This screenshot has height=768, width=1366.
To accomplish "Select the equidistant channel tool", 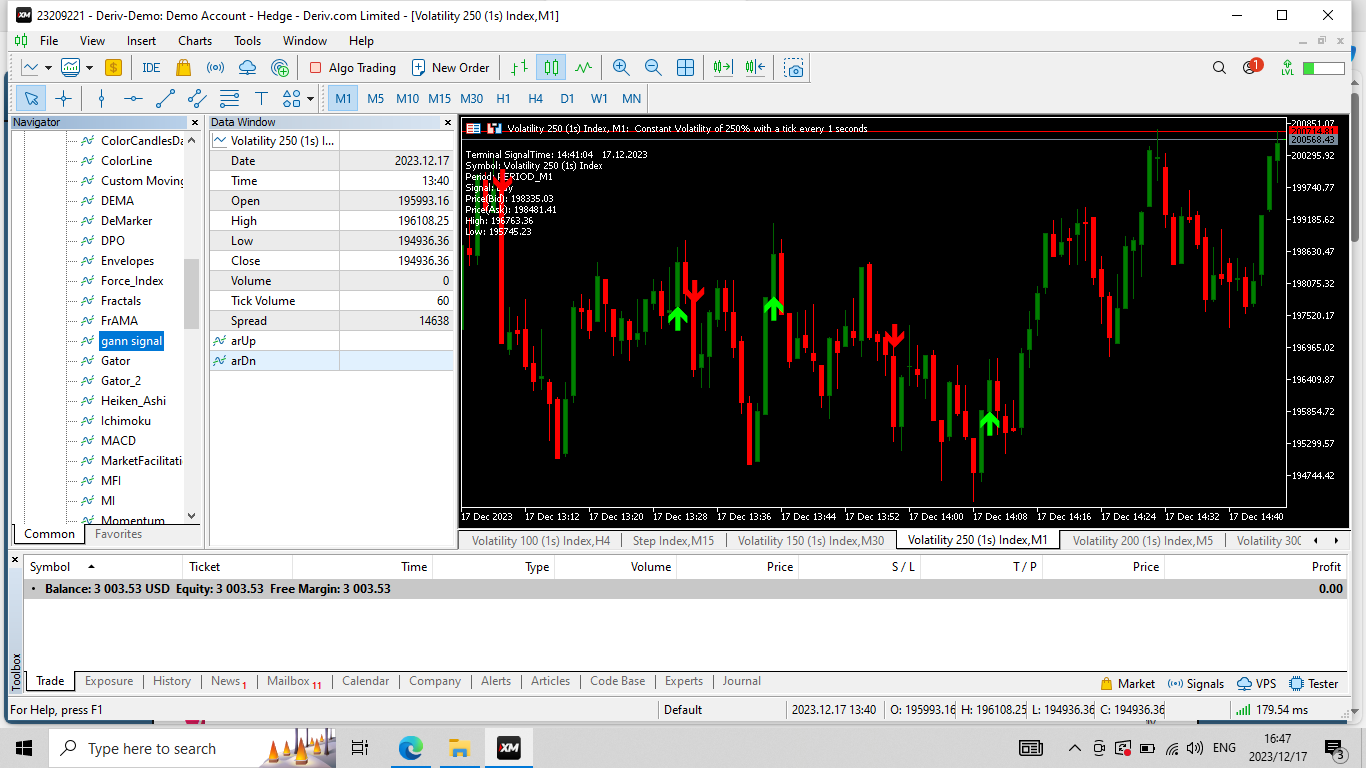I will 197,98.
